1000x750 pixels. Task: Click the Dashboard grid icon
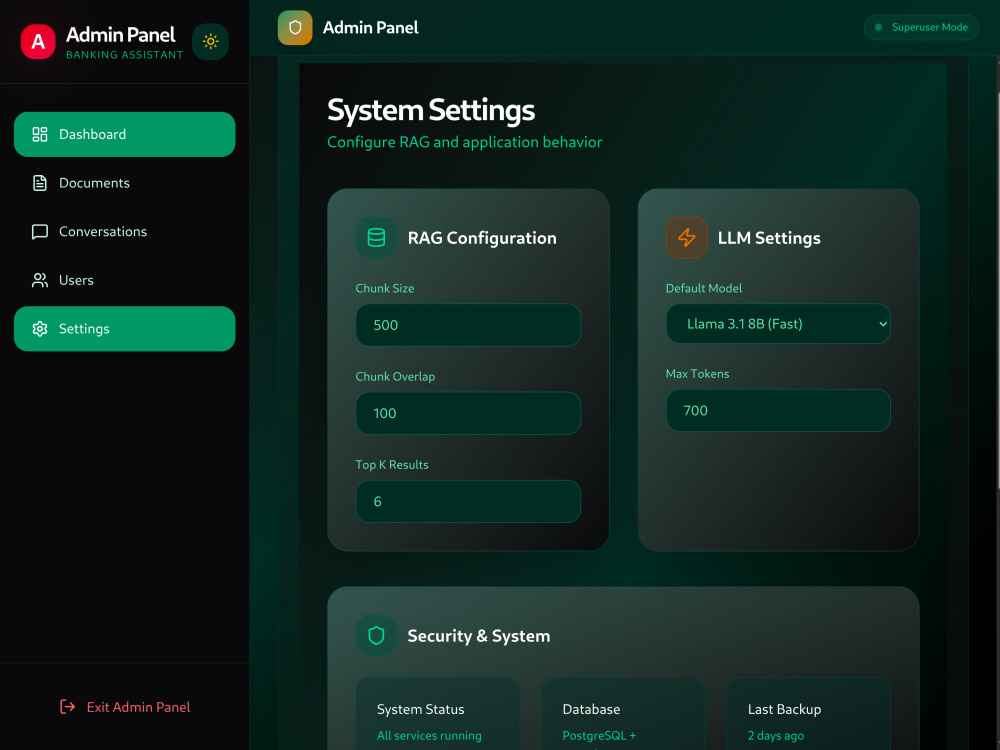click(x=40, y=134)
